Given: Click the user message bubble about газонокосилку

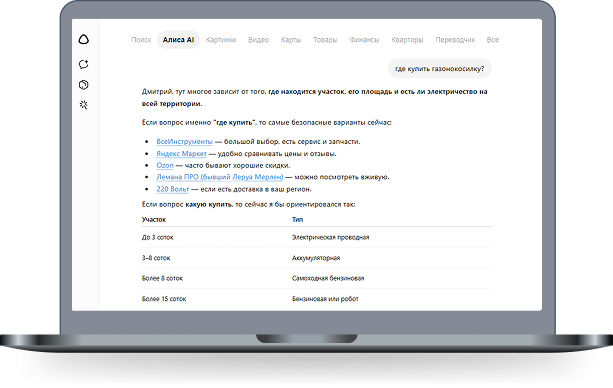Looking at the screenshot, I should click(439, 68).
